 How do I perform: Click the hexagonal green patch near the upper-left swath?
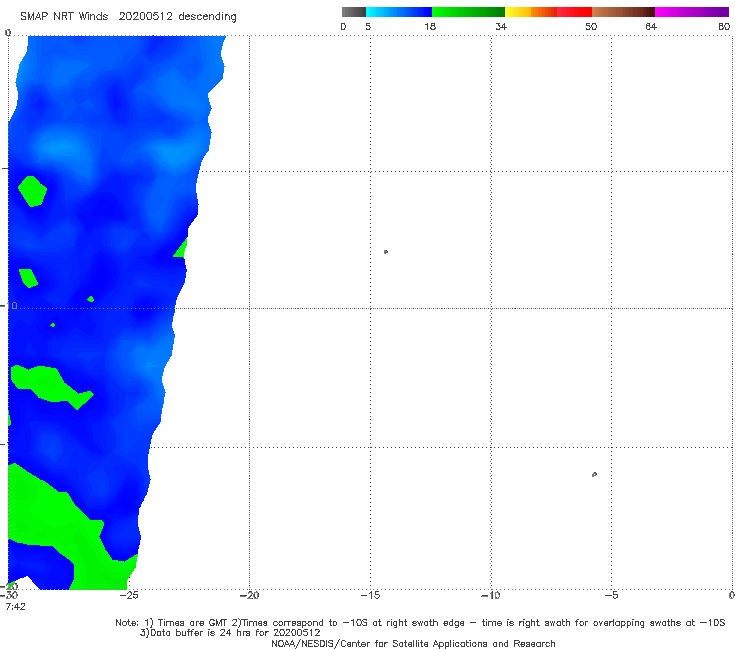pos(32,191)
